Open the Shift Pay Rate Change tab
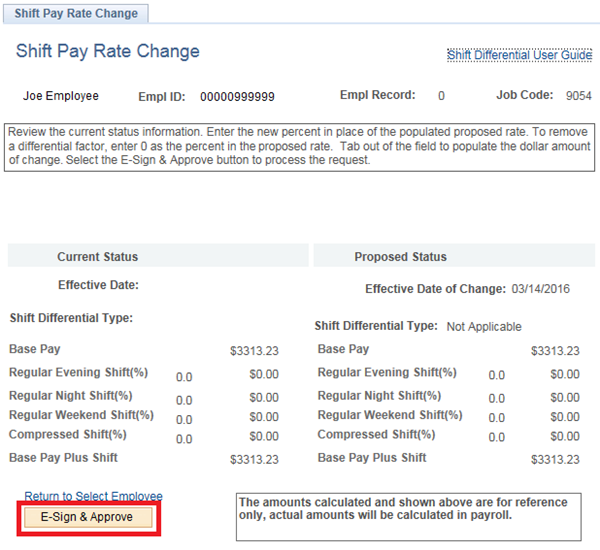This screenshot has width=600, height=550. click(x=76, y=13)
